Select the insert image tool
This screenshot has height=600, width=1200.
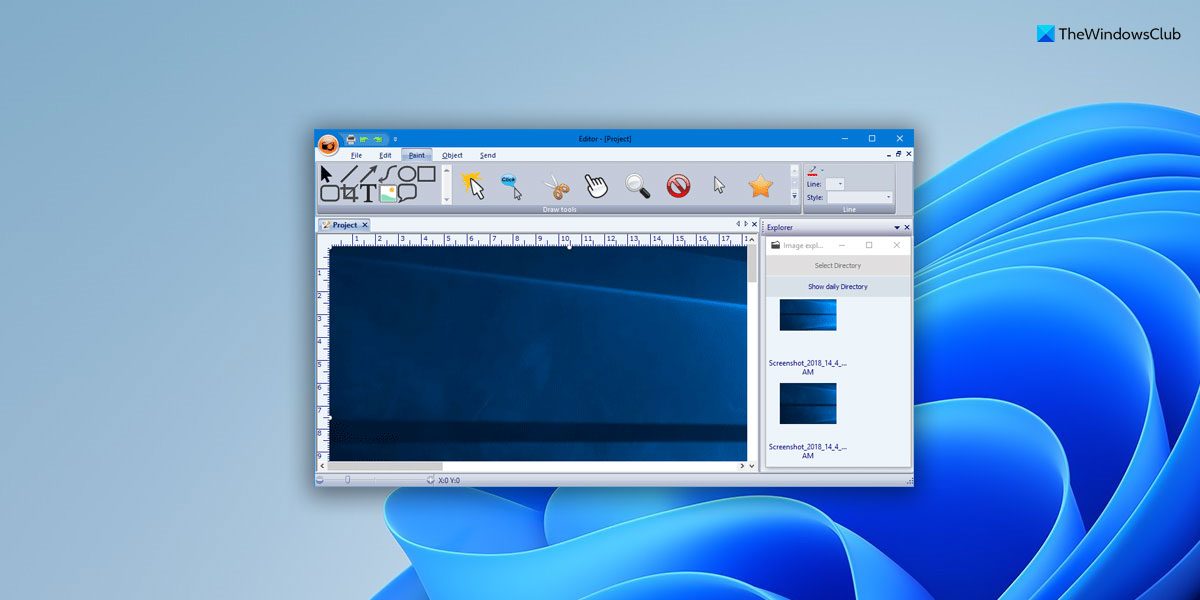[388, 194]
